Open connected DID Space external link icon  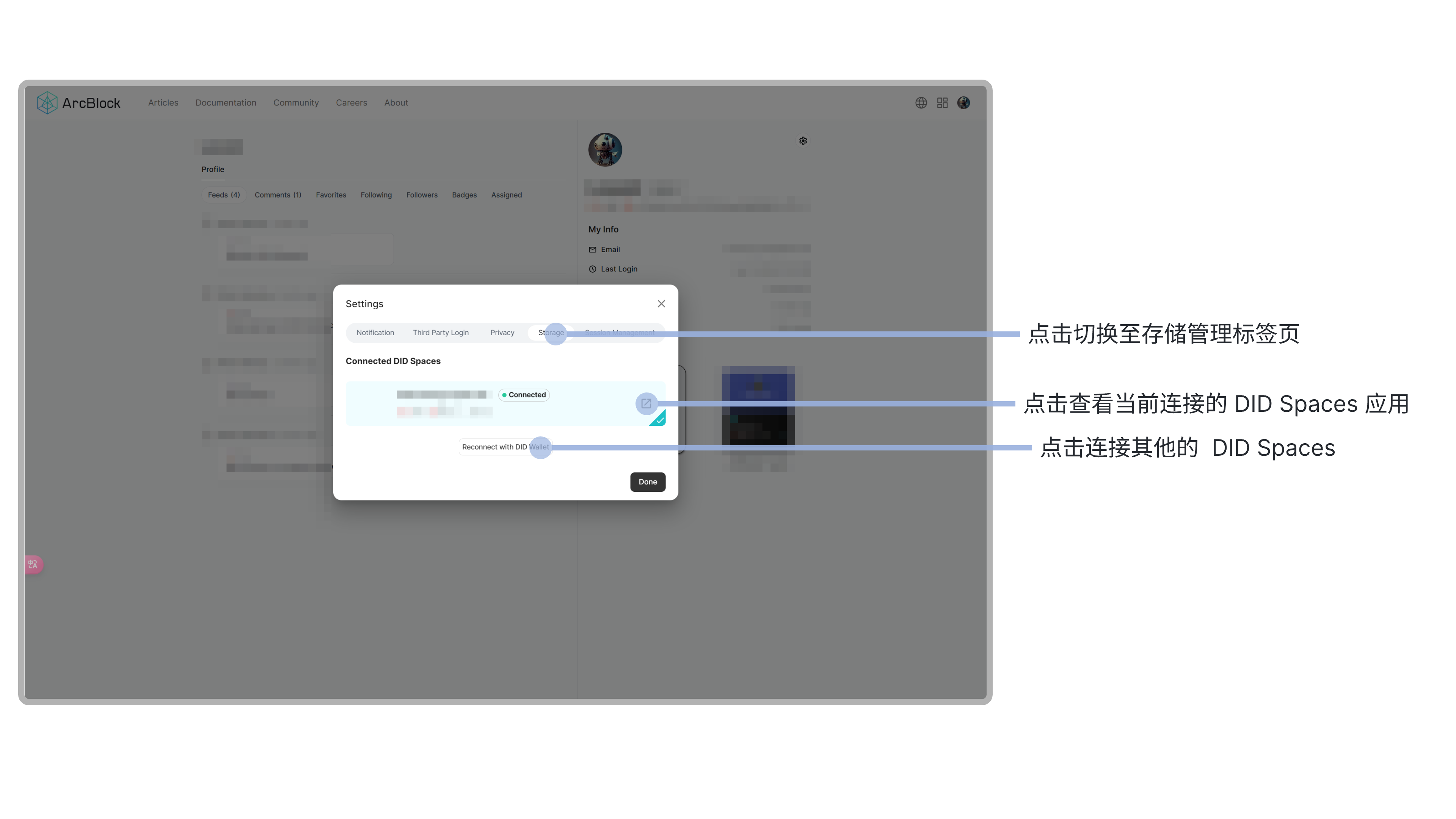(646, 403)
